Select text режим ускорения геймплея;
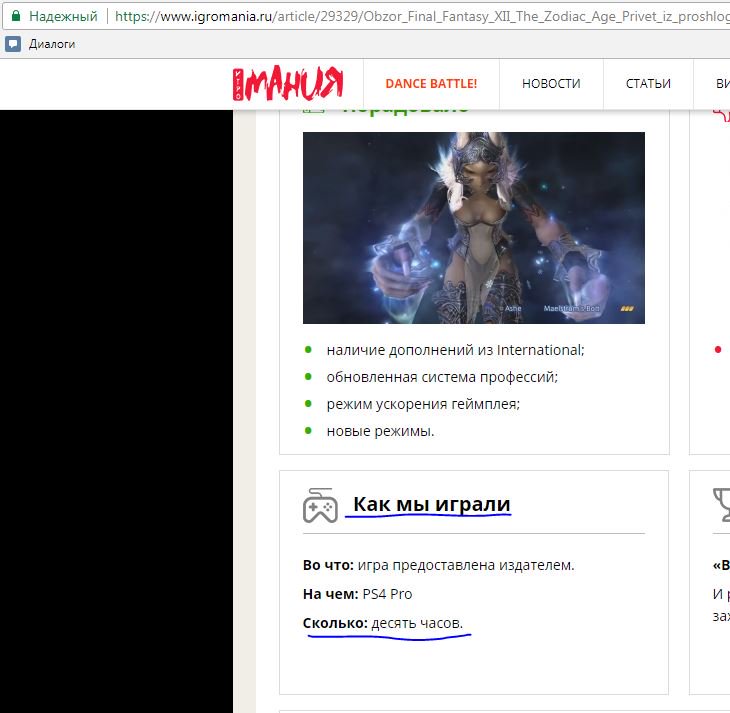 423,404
